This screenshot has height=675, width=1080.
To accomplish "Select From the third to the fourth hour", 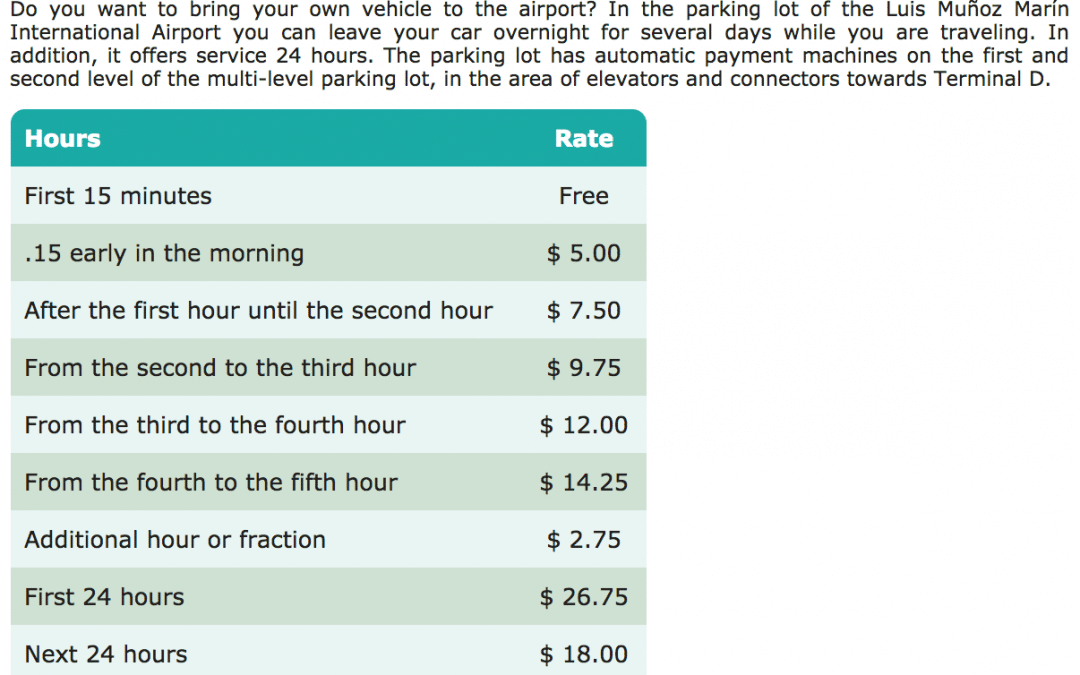I will point(329,424).
